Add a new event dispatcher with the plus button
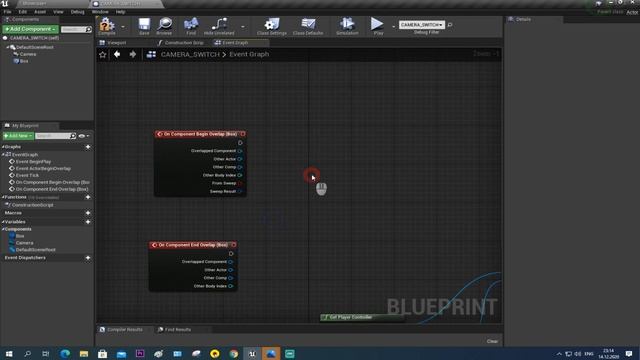 pyautogui.click(x=88, y=258)
